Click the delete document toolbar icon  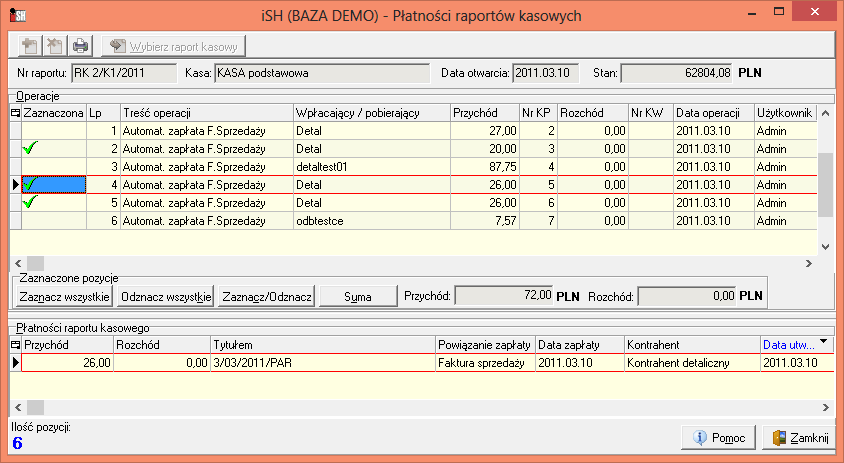pos(54,46)
